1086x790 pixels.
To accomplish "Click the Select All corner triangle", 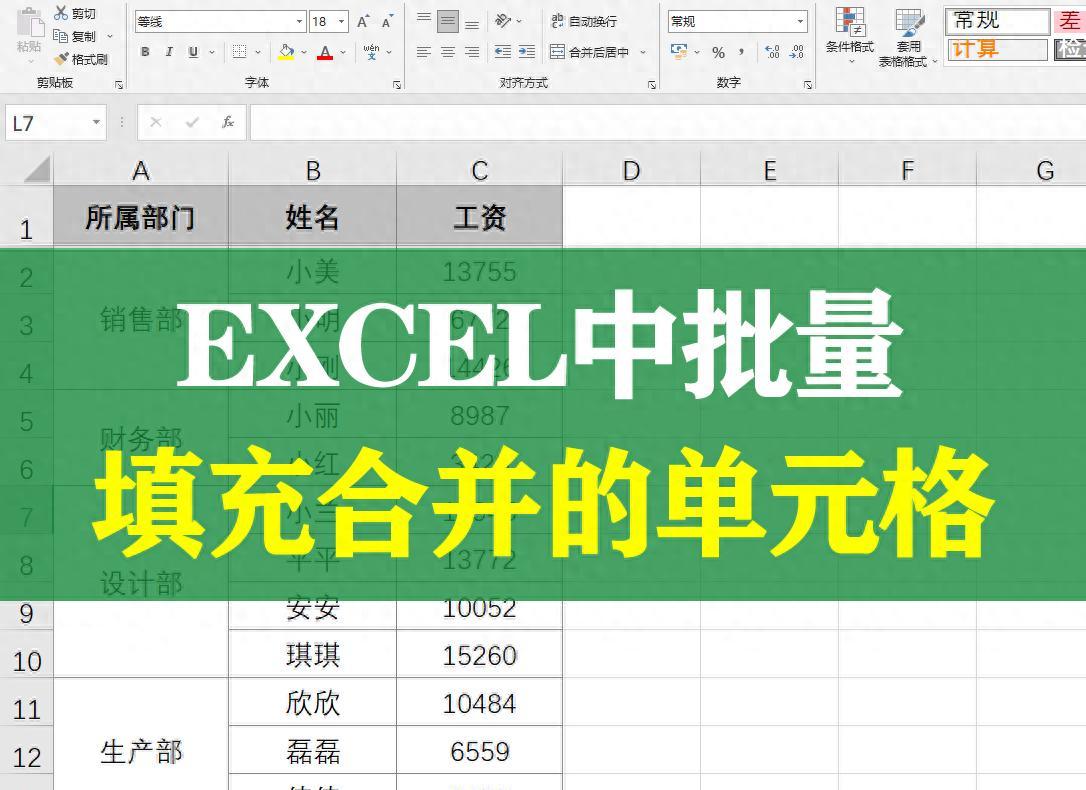I will click(x=37, y=169).
